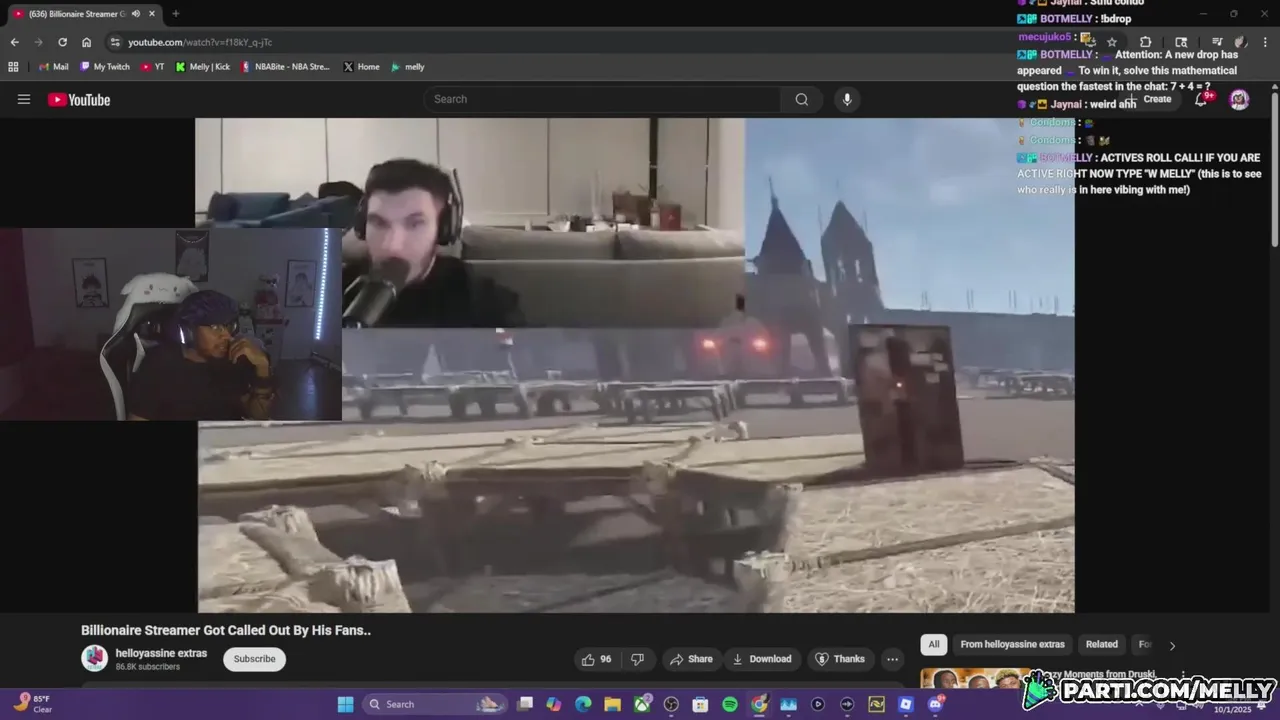Select the All filter chip

click(x=934, y=644)
